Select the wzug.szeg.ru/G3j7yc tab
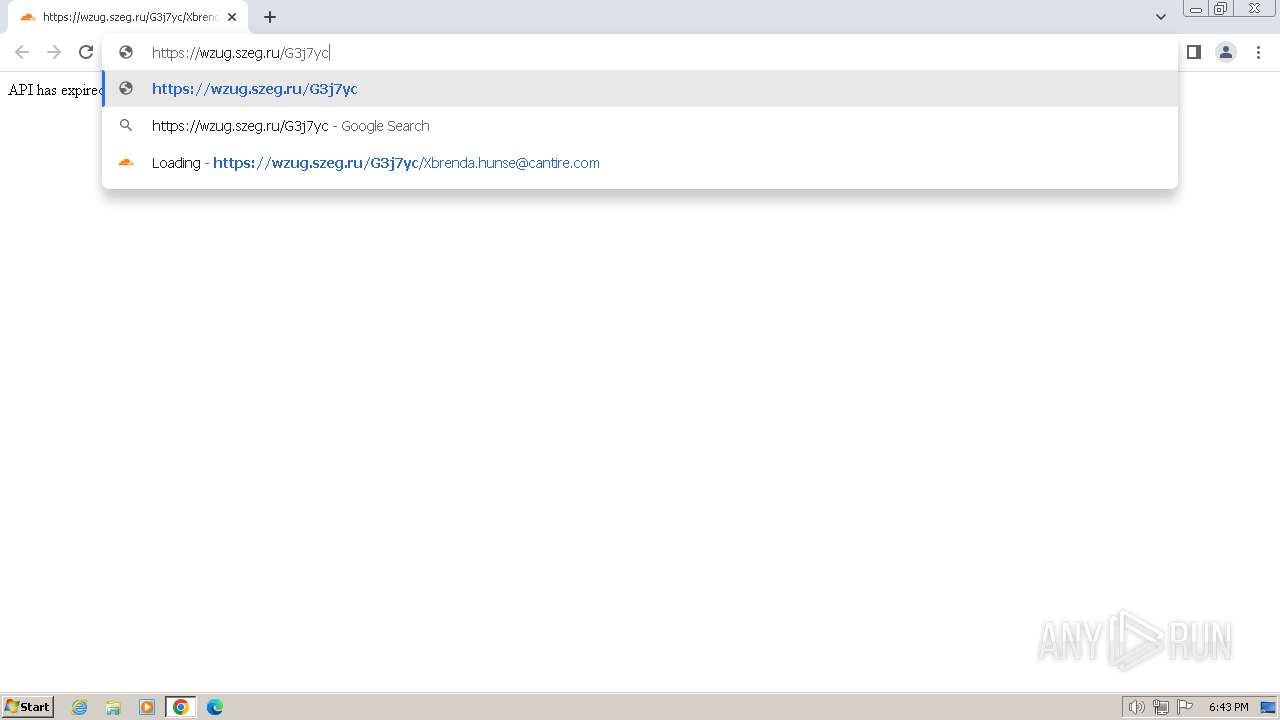 [128, 17]
